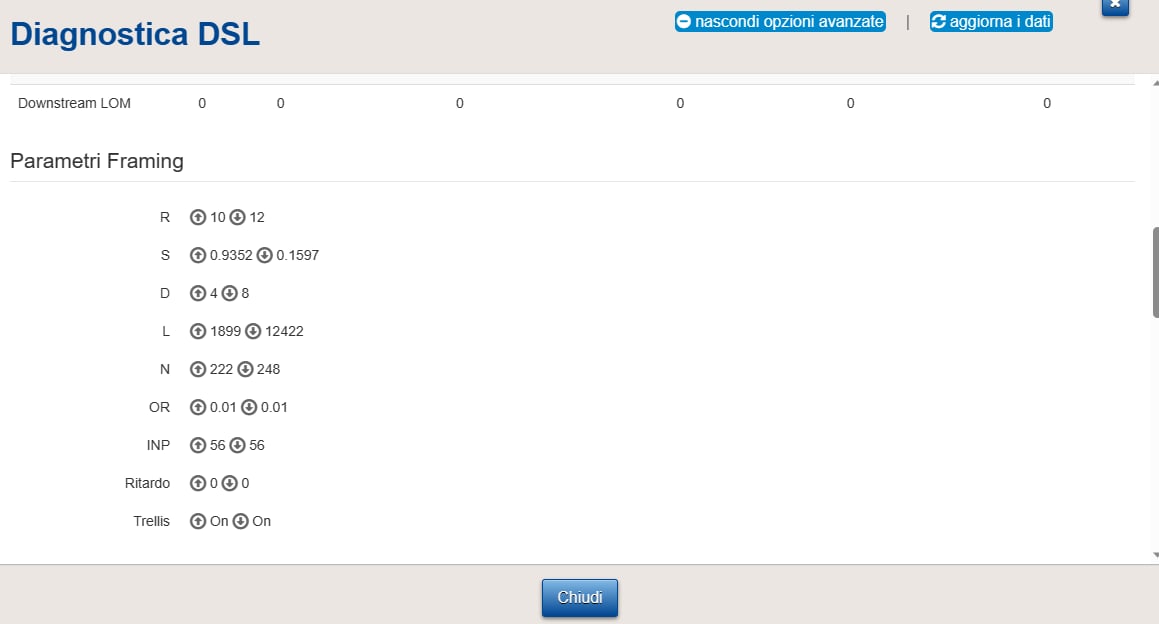Click the Parametri Framing section heading
1159x624 pixels.
(97, 161)
